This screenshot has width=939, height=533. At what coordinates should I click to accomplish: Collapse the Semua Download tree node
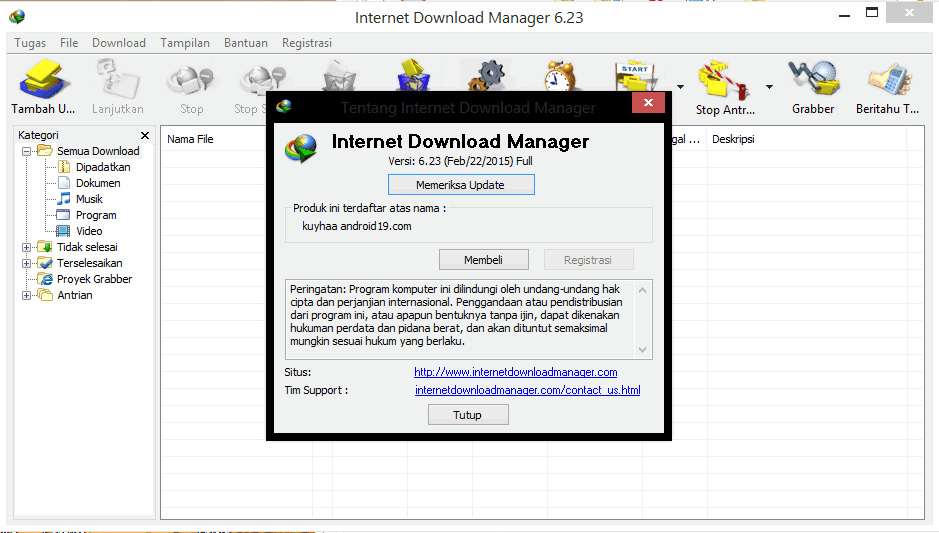tap(26, 152)
